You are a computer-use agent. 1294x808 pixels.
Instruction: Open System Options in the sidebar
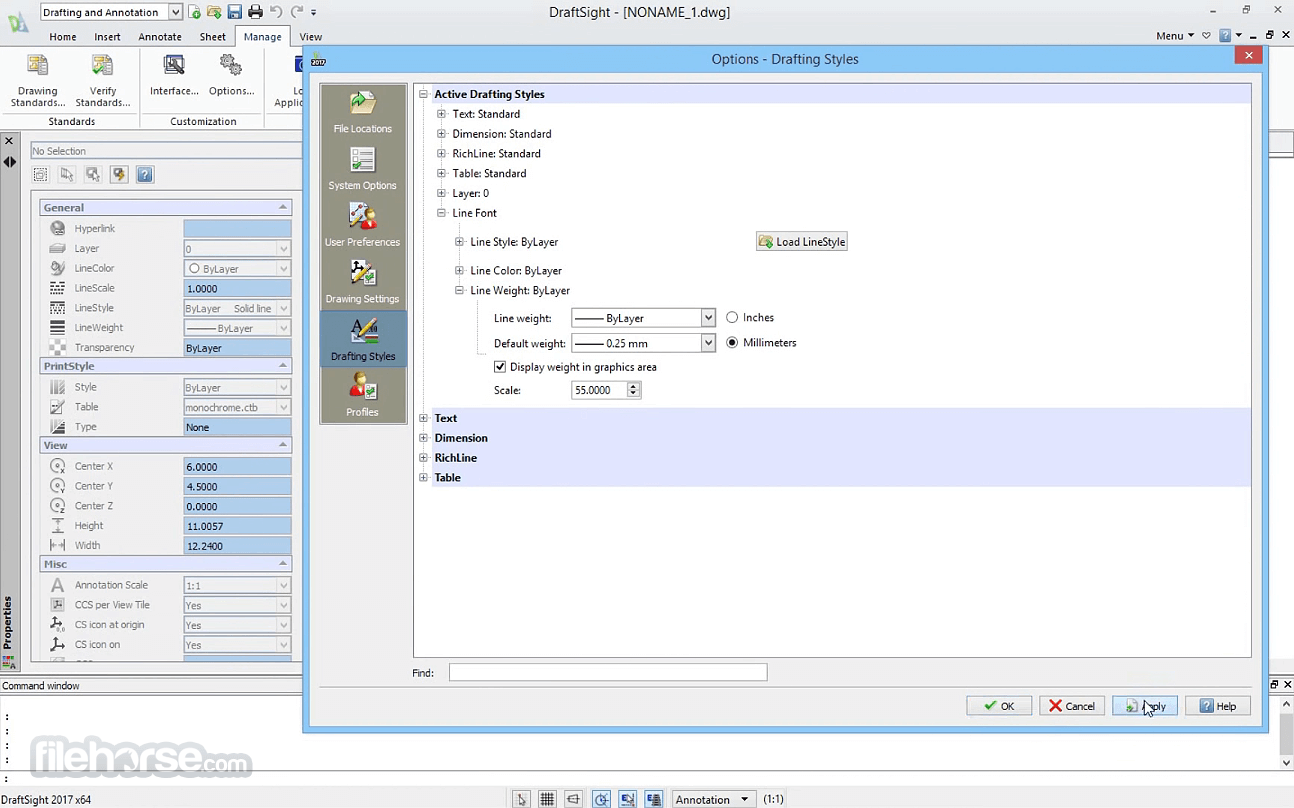pyautogui.click(x=362, y=169)
